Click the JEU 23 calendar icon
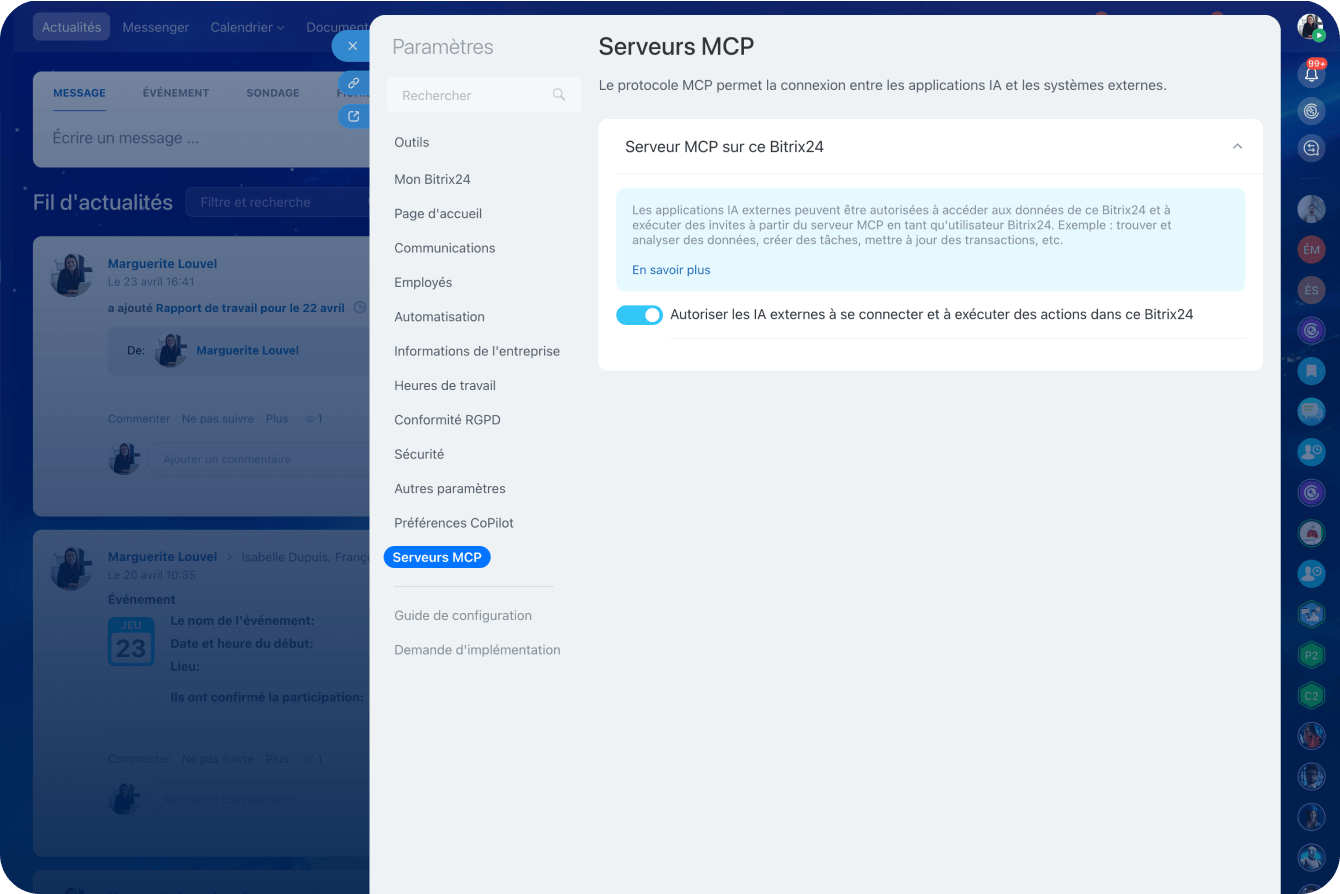Image resolution: width=1340 pixels, height=894 pixels. (131, 642)
